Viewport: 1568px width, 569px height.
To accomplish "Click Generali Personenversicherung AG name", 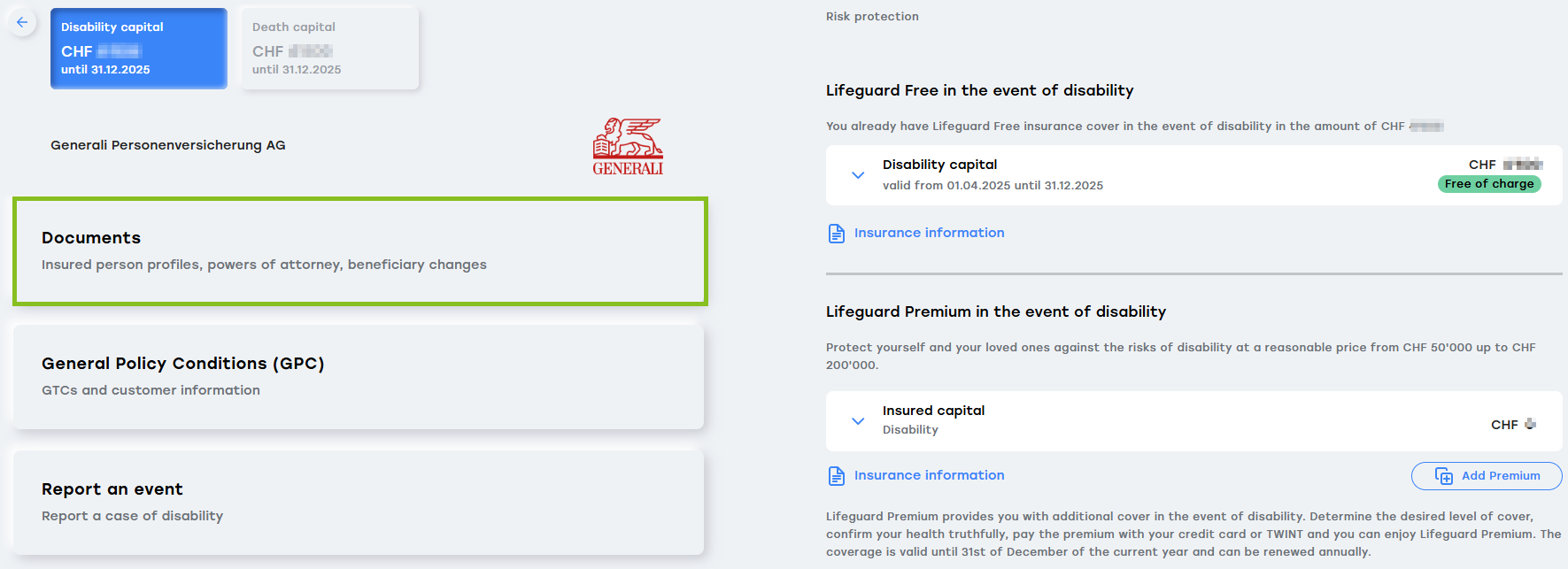I will click(x=168, y=145).
